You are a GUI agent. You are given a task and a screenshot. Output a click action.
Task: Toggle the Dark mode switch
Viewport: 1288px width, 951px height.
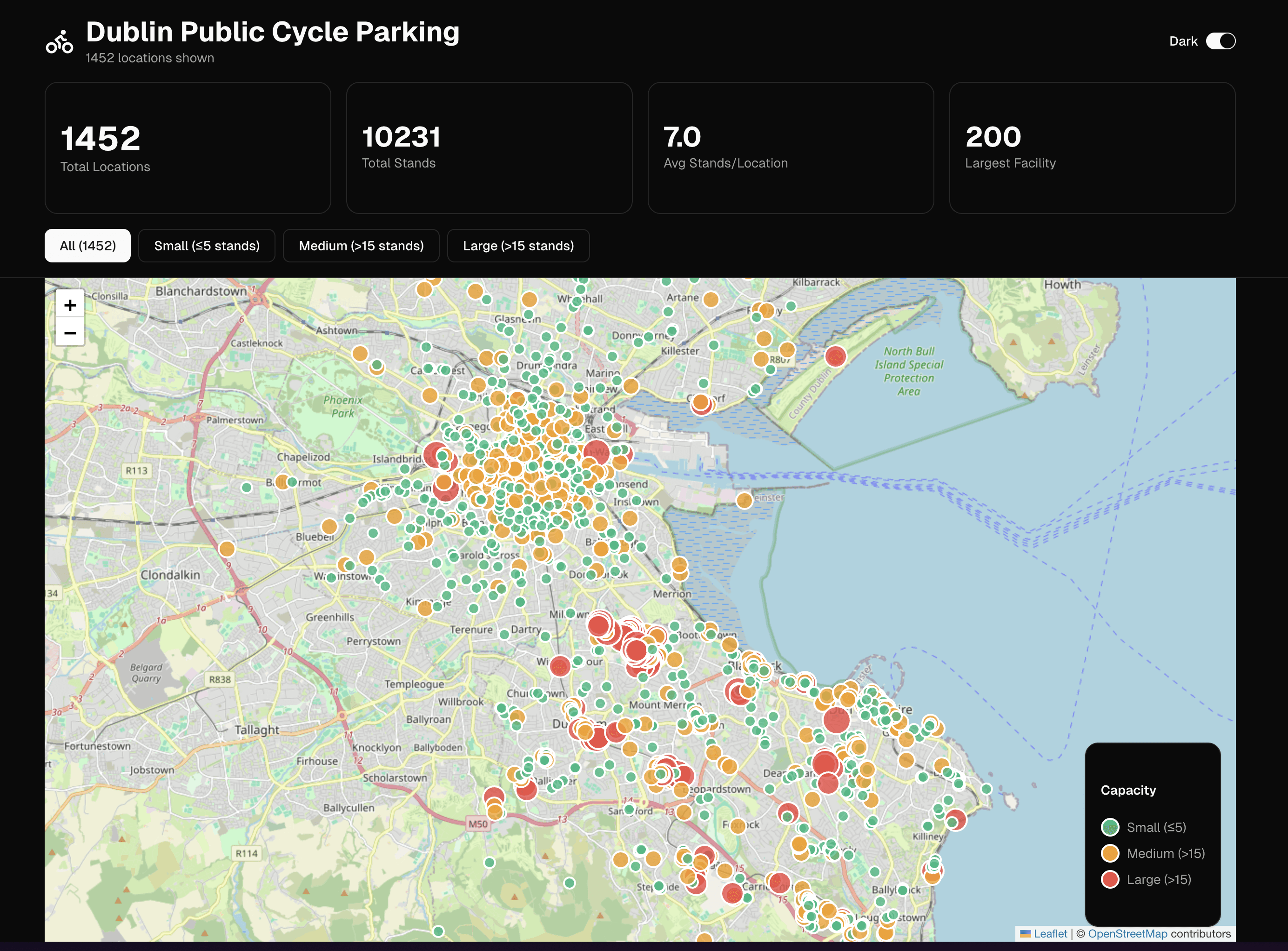click(x=1220, y=41)
